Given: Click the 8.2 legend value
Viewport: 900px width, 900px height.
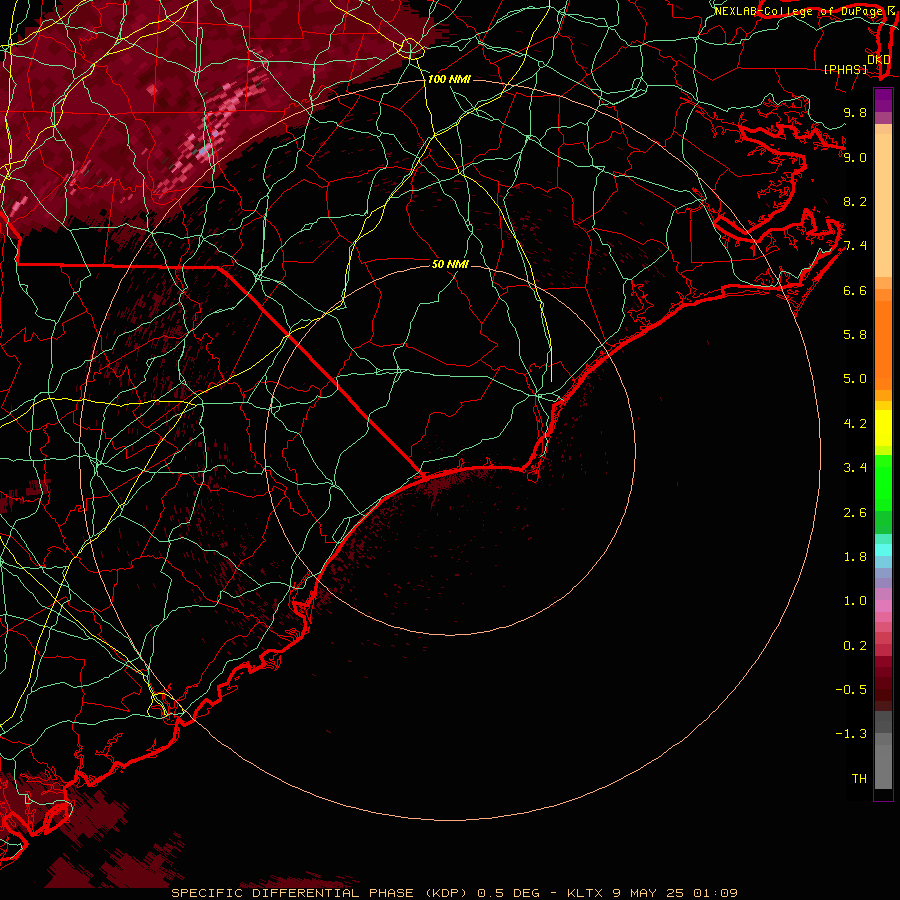Looking at the screenshot, I should [855, 201].
